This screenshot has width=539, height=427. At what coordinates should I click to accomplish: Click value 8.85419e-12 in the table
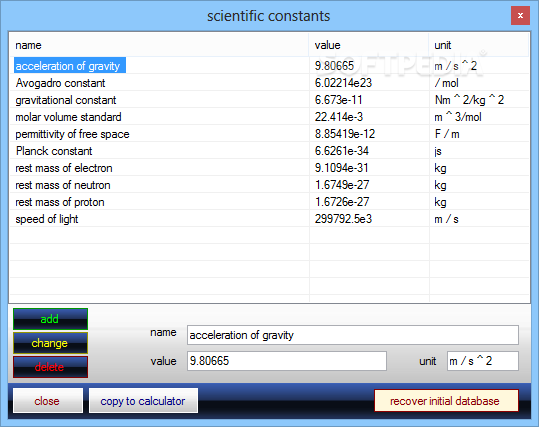345,134
